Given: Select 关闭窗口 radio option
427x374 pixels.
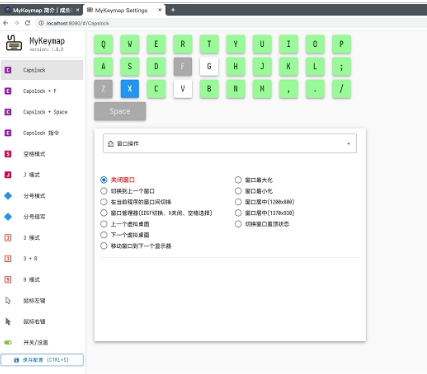Looking at the screenshot, I should 104,180.
